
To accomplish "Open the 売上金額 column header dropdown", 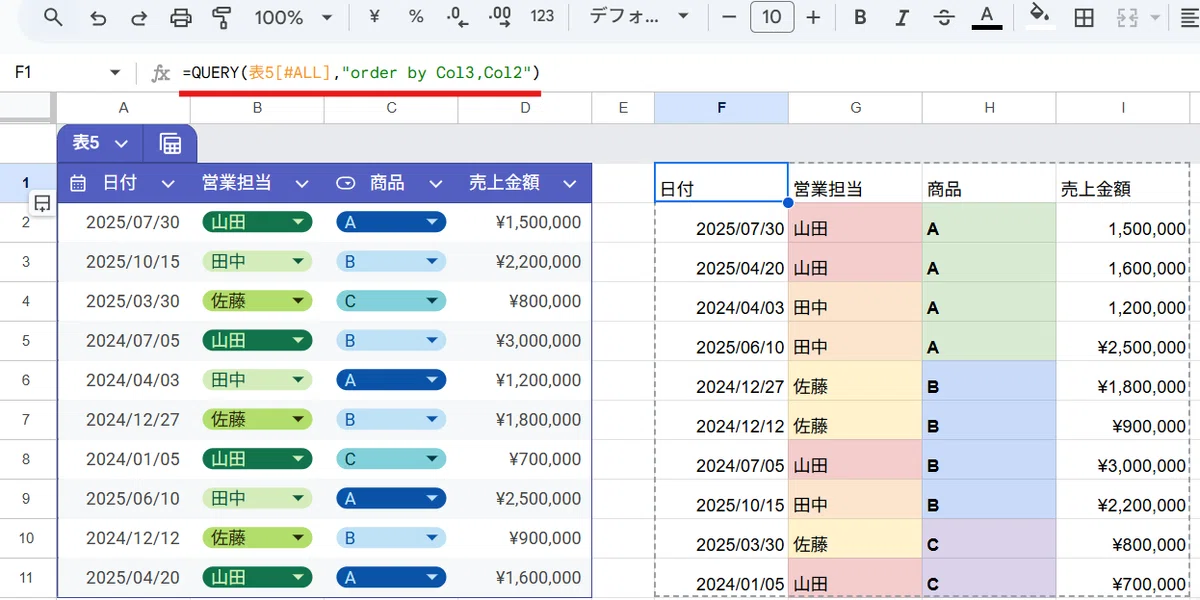I will pyautogui.click(x=570, y=183).
